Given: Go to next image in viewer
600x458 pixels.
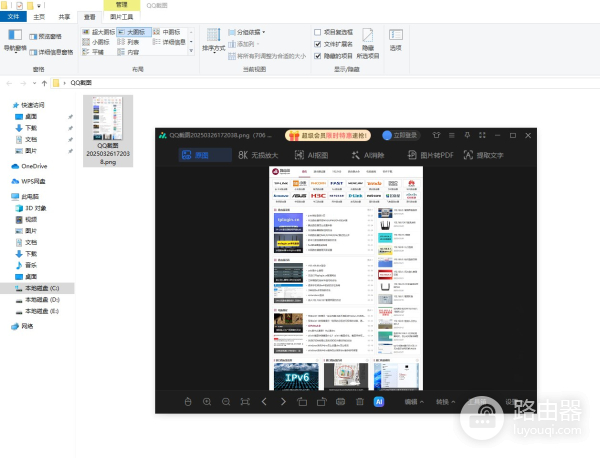Looking at the screenshot, I should (283, 402).
